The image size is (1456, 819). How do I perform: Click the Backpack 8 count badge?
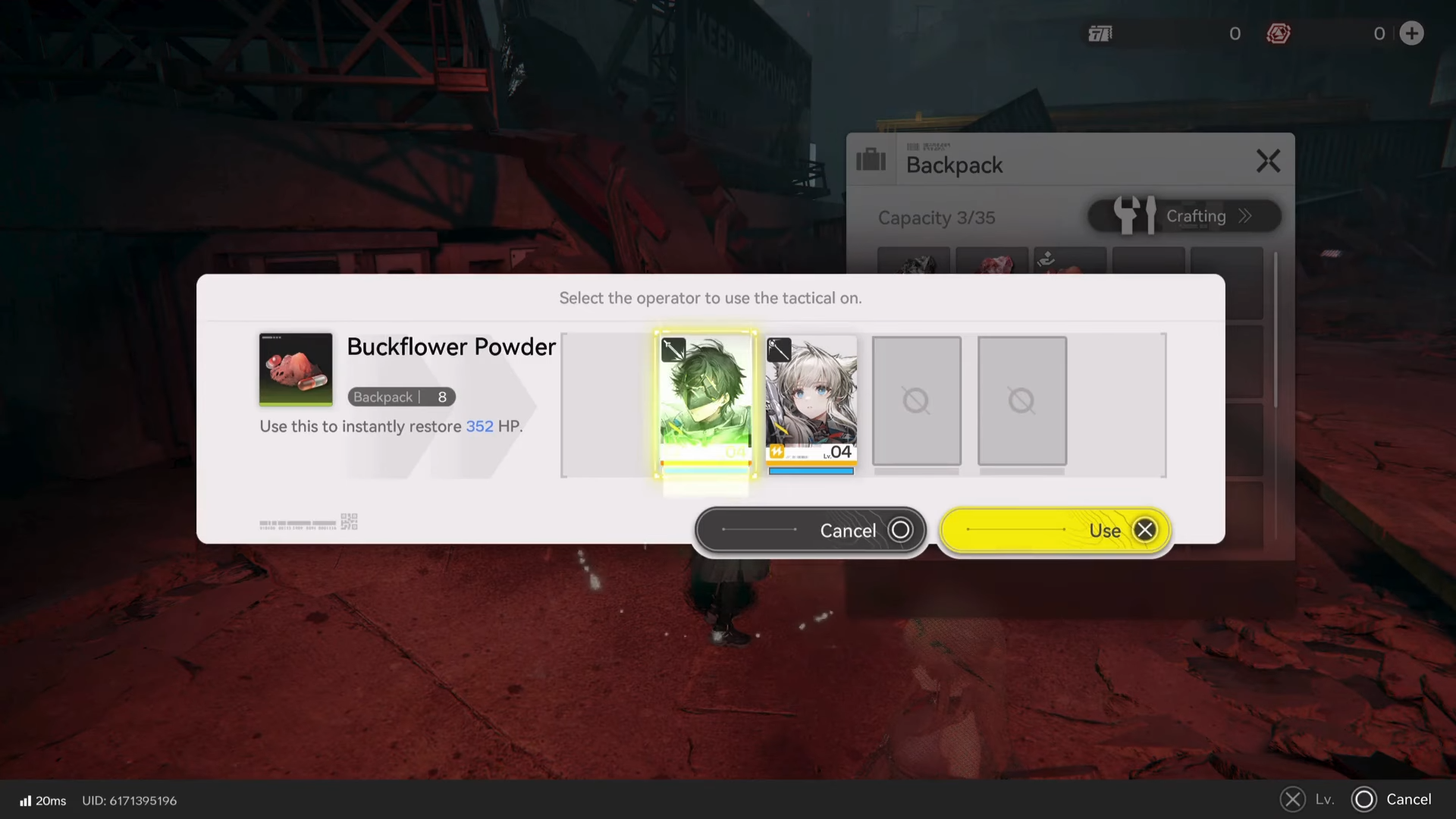tap(401, 397)
